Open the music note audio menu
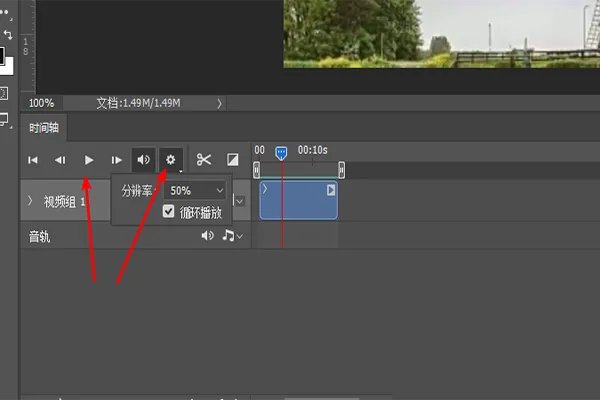The image size is (600, 400). (x=229, y=236)
